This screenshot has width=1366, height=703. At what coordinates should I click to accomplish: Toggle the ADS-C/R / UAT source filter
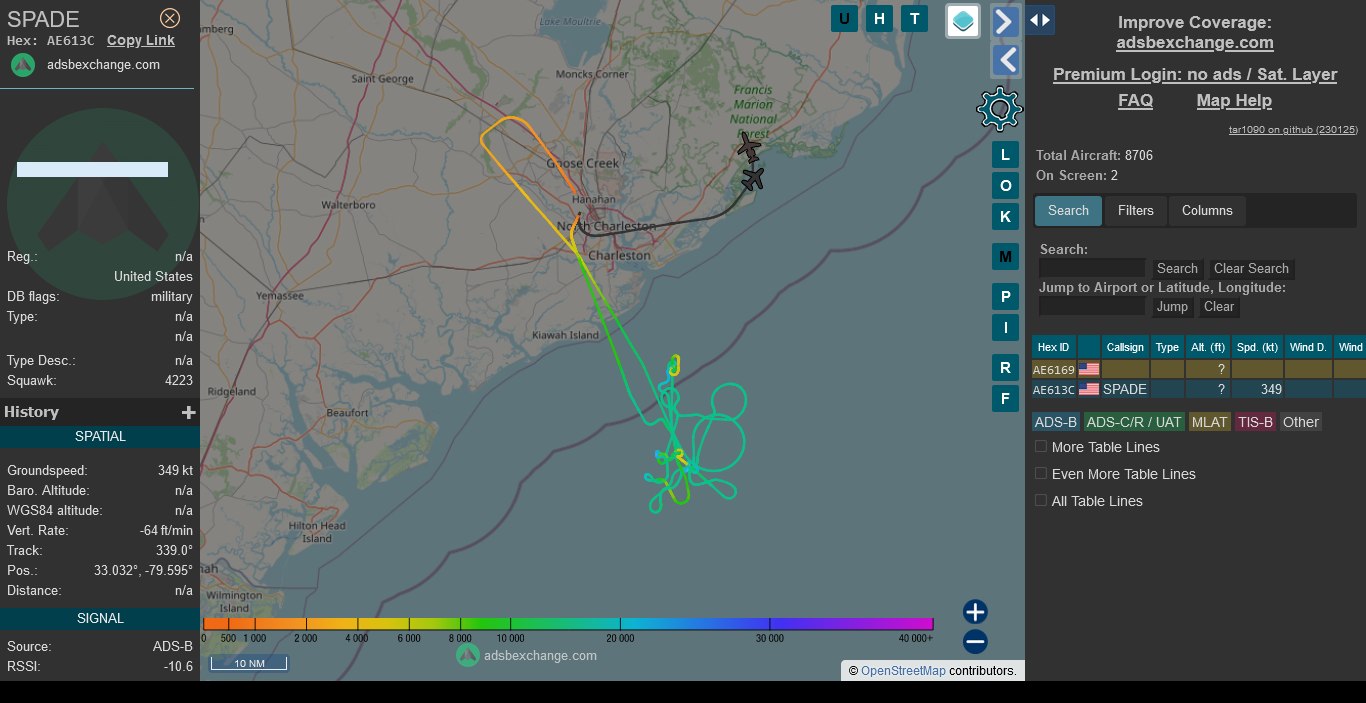click(1134, 422)
